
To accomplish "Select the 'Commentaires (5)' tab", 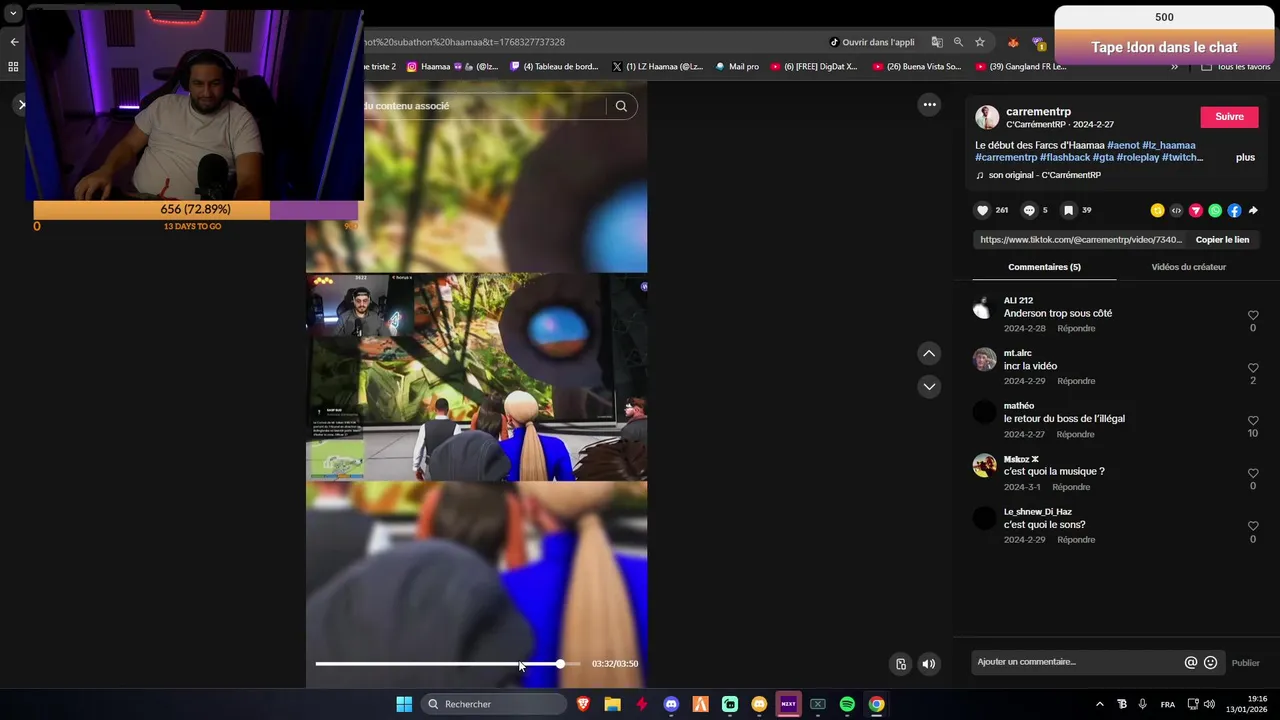I will click(1044, 267).
